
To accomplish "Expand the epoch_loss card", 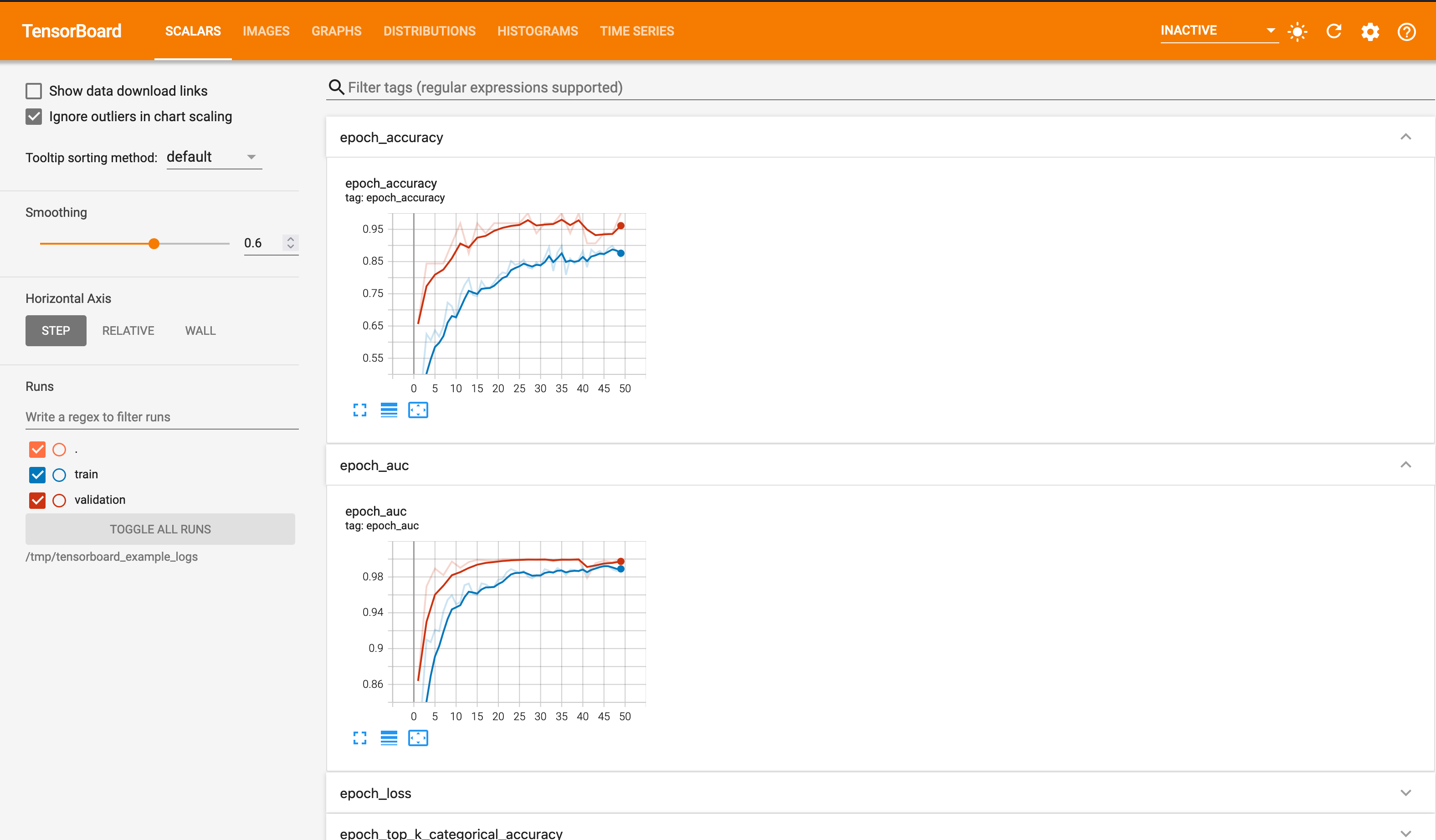I will coord(1407,792).
